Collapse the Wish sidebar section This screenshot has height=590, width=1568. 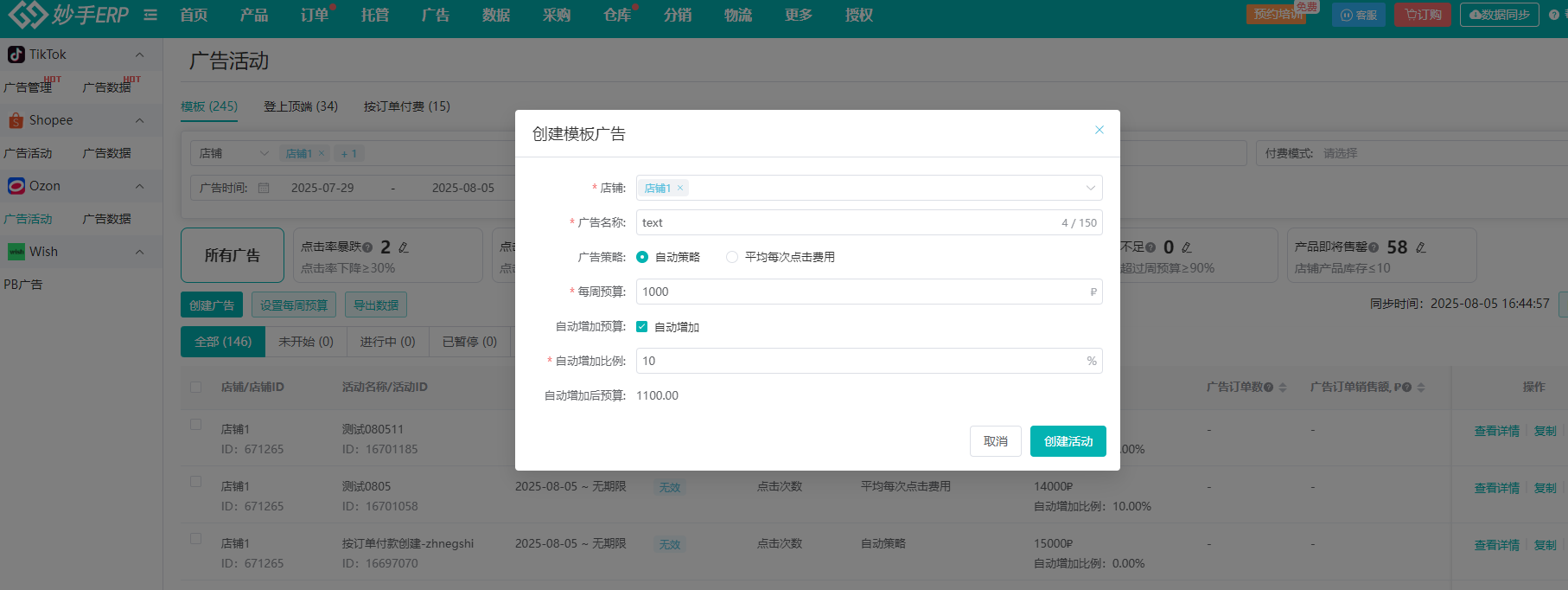139,252
